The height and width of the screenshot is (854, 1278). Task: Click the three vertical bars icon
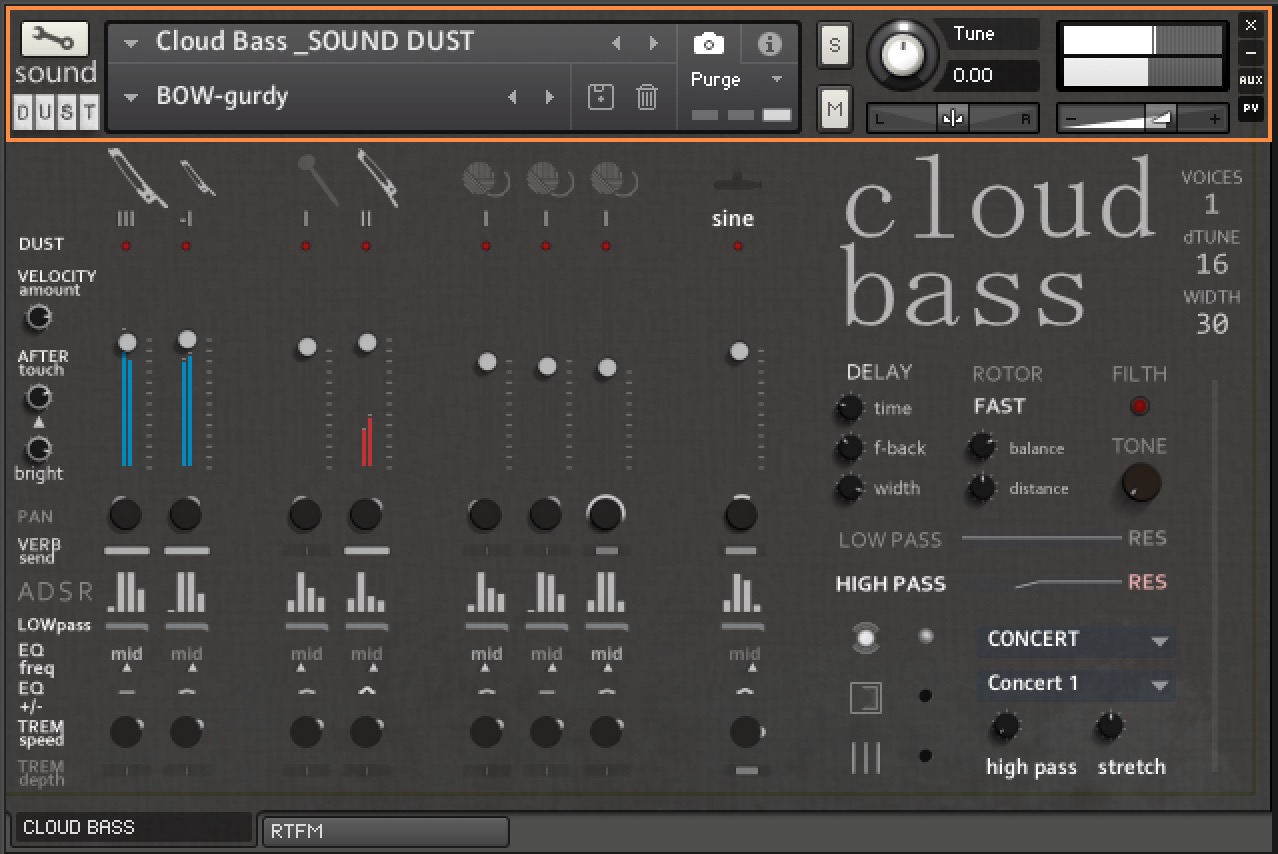pyautogui.click(x=866, y=758)
